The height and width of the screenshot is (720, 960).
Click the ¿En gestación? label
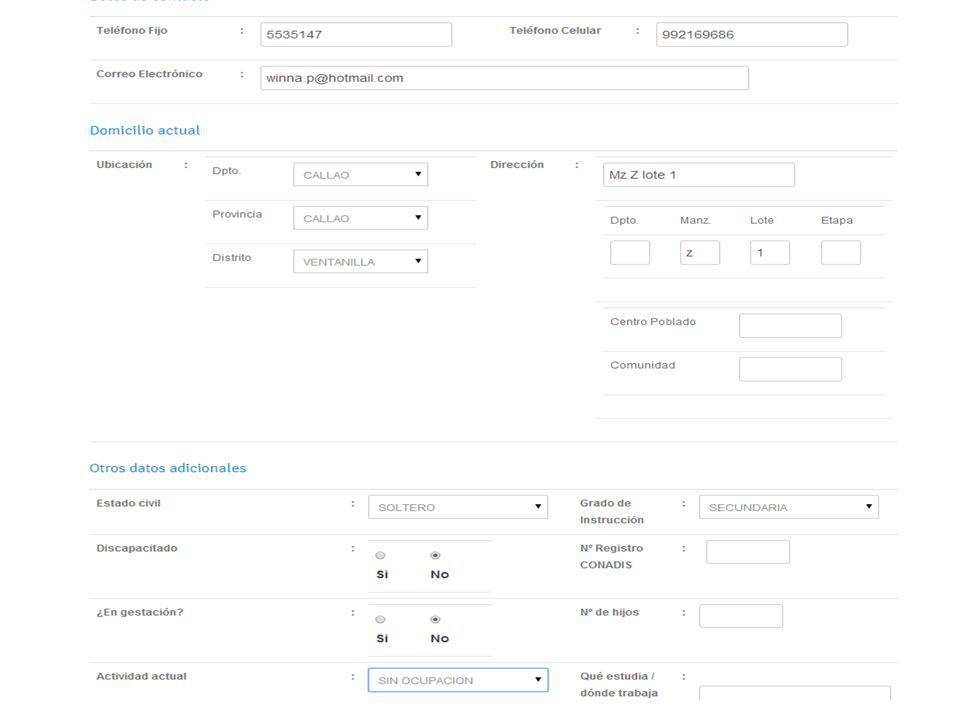pos(140,612)
